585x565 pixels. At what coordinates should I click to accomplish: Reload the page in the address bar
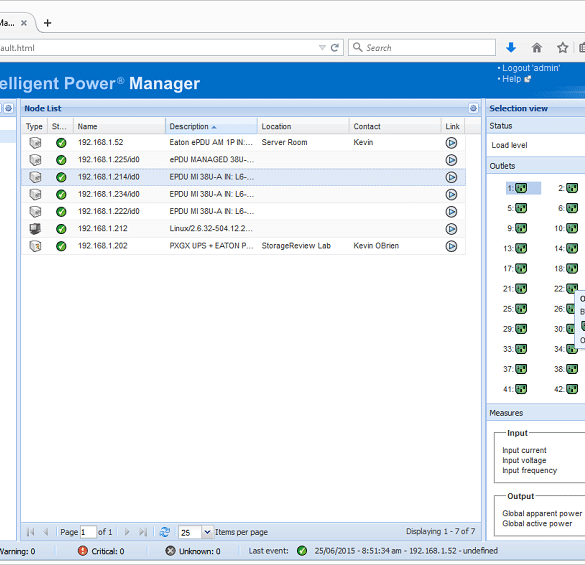335,47
